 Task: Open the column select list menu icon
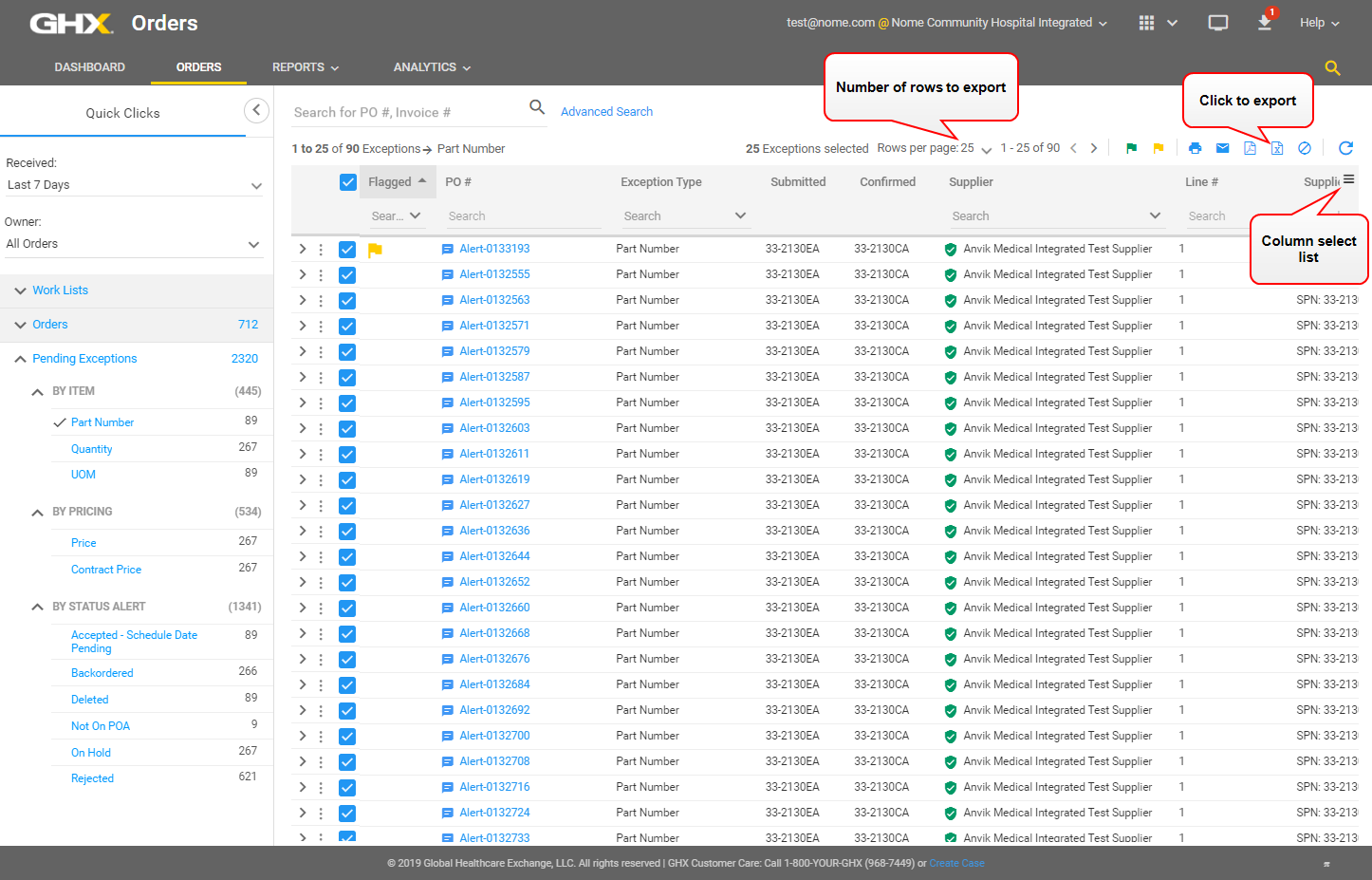pos(1348,179)
